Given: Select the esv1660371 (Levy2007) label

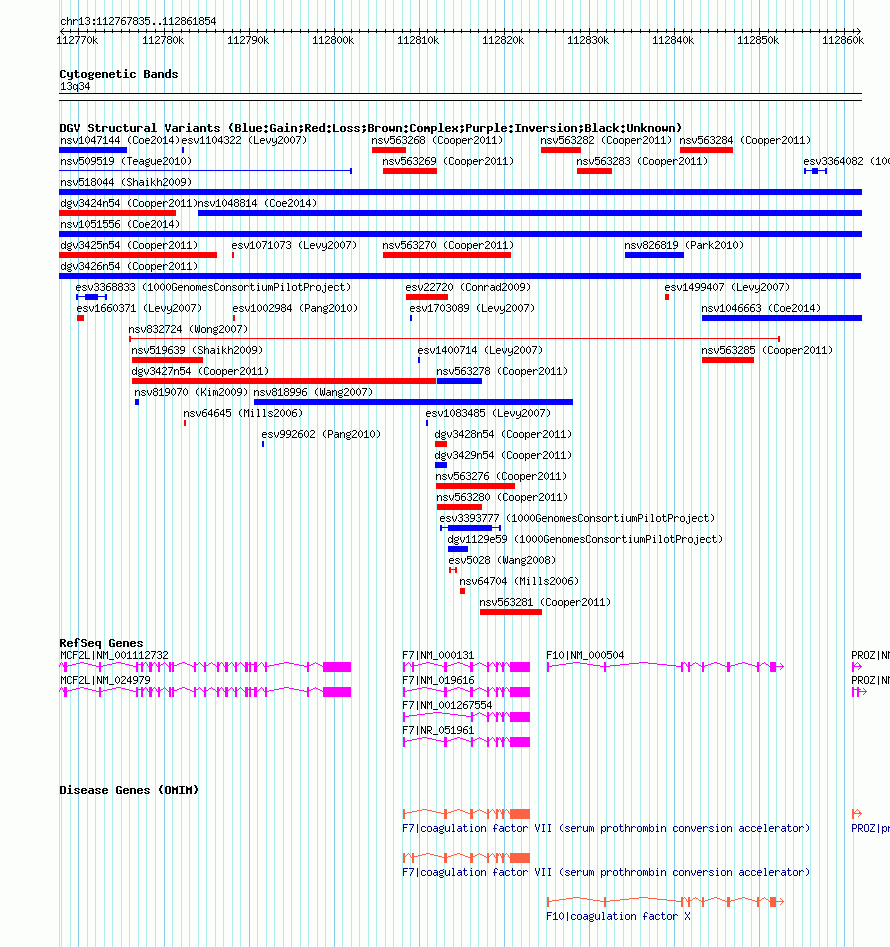Looking at the screenshot, I should click(x=139, y=309).
